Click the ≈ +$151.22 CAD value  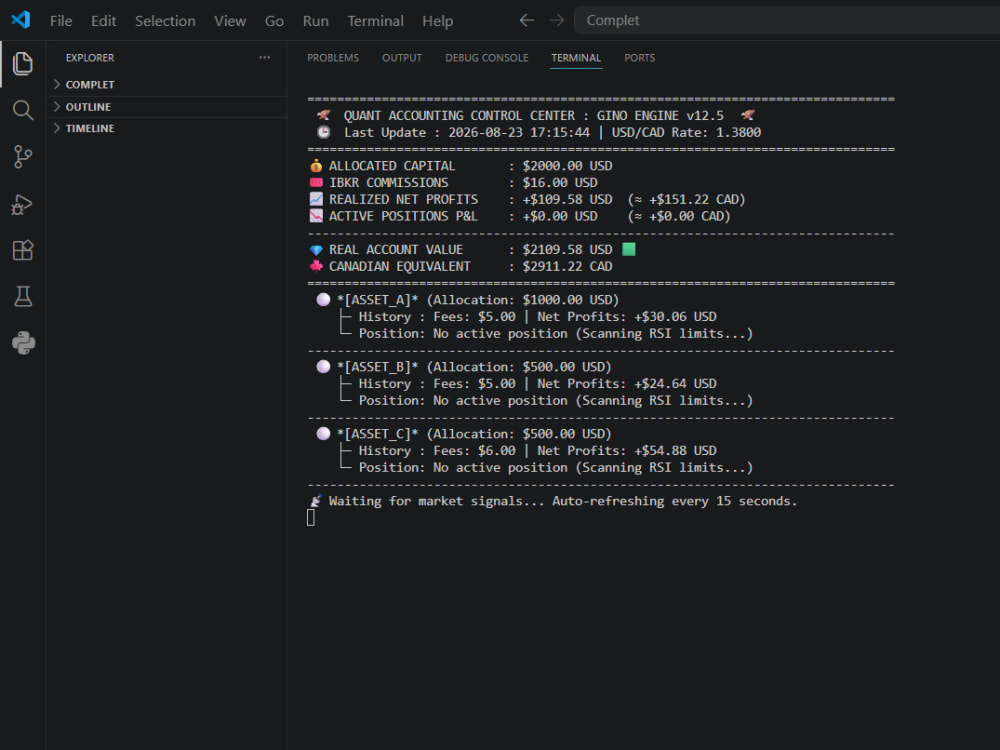[x=686, y=199]
